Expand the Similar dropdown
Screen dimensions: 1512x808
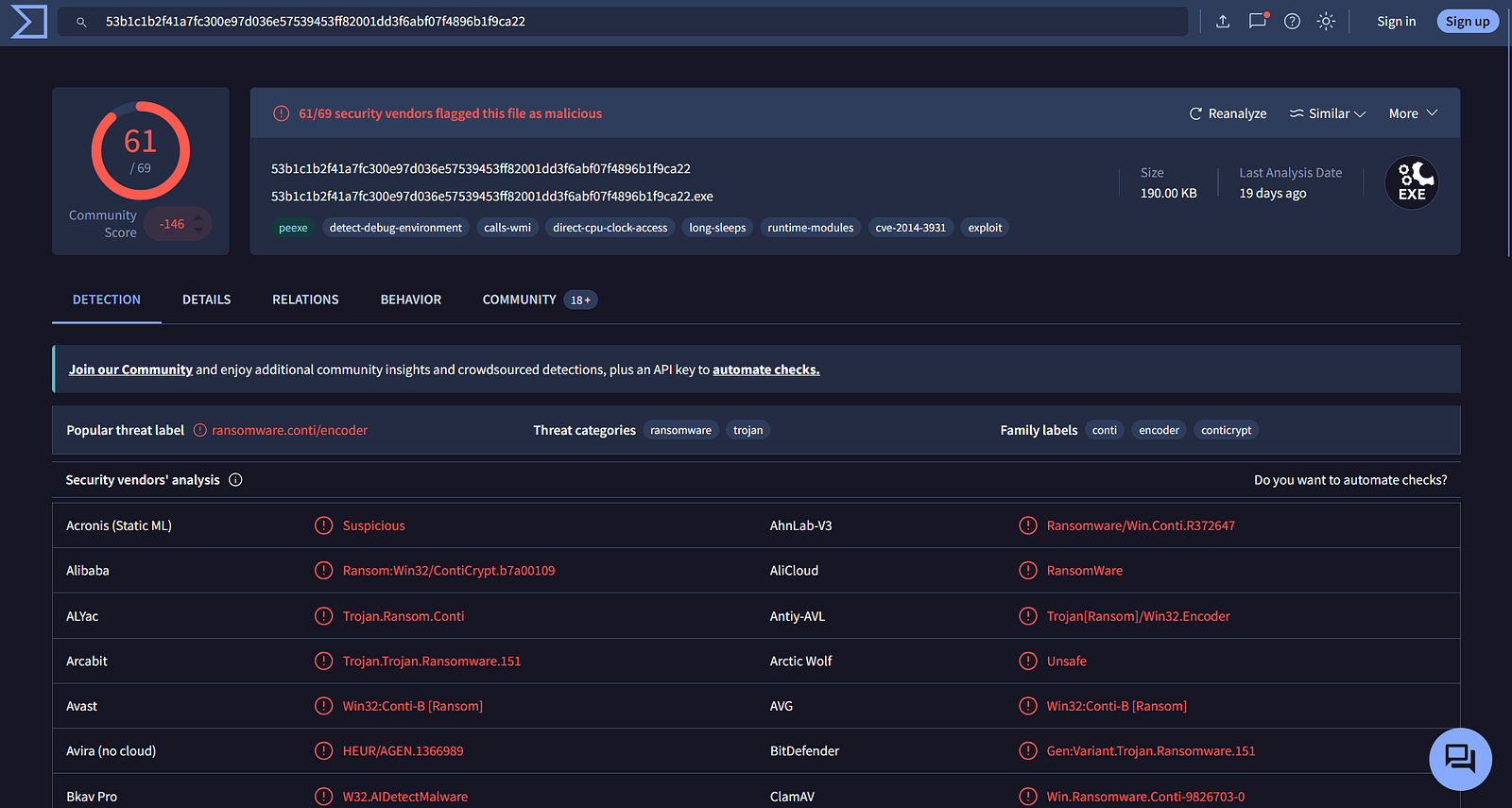[1328, 113]
